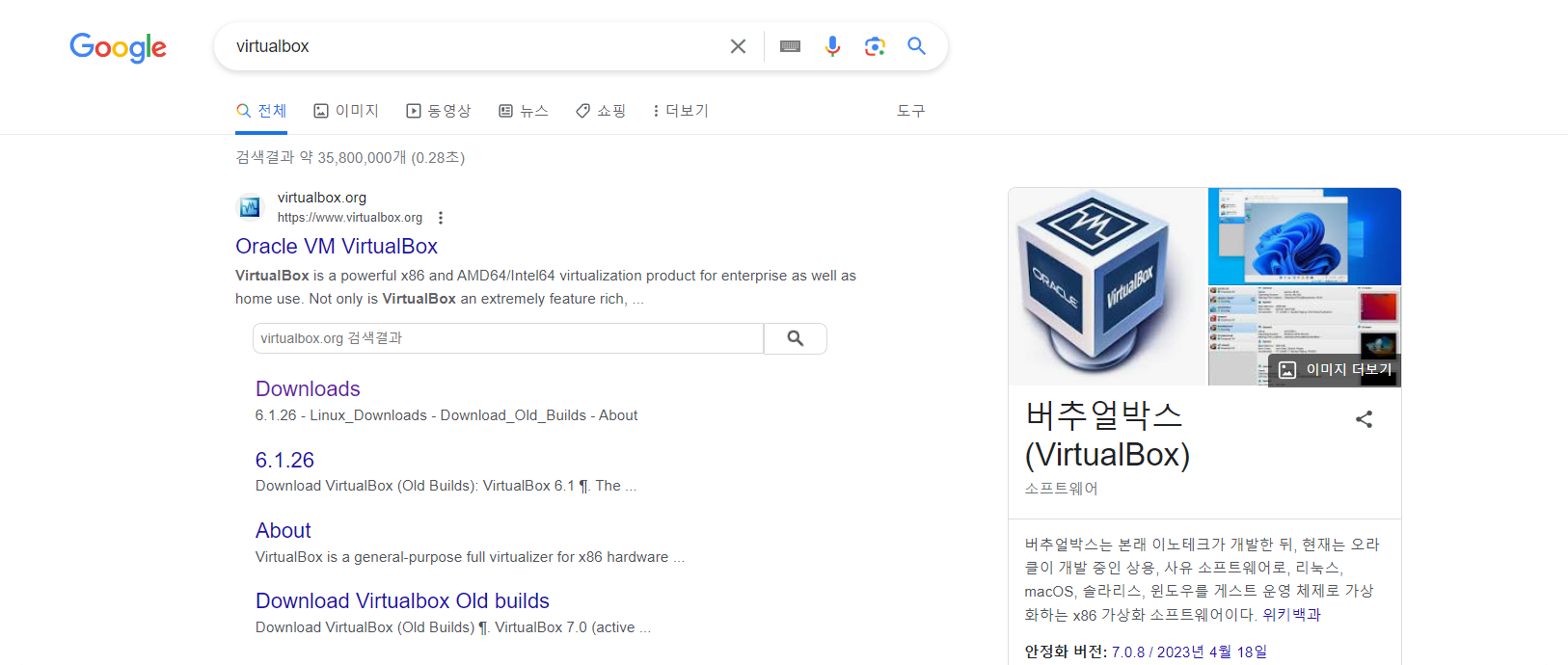Select the 전체 tab

(261, 111)
